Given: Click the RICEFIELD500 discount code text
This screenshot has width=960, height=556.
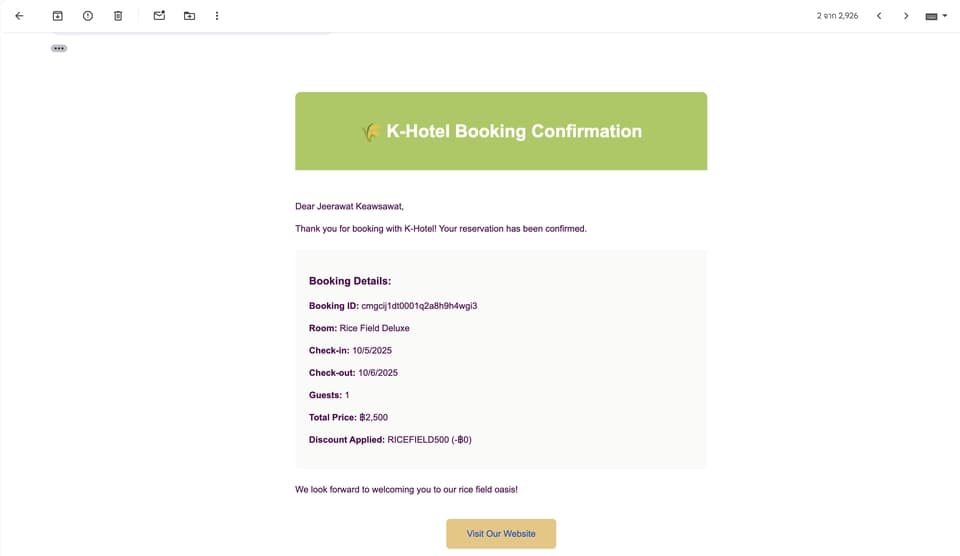Looking at the screenshot, I should pos(418,440).
